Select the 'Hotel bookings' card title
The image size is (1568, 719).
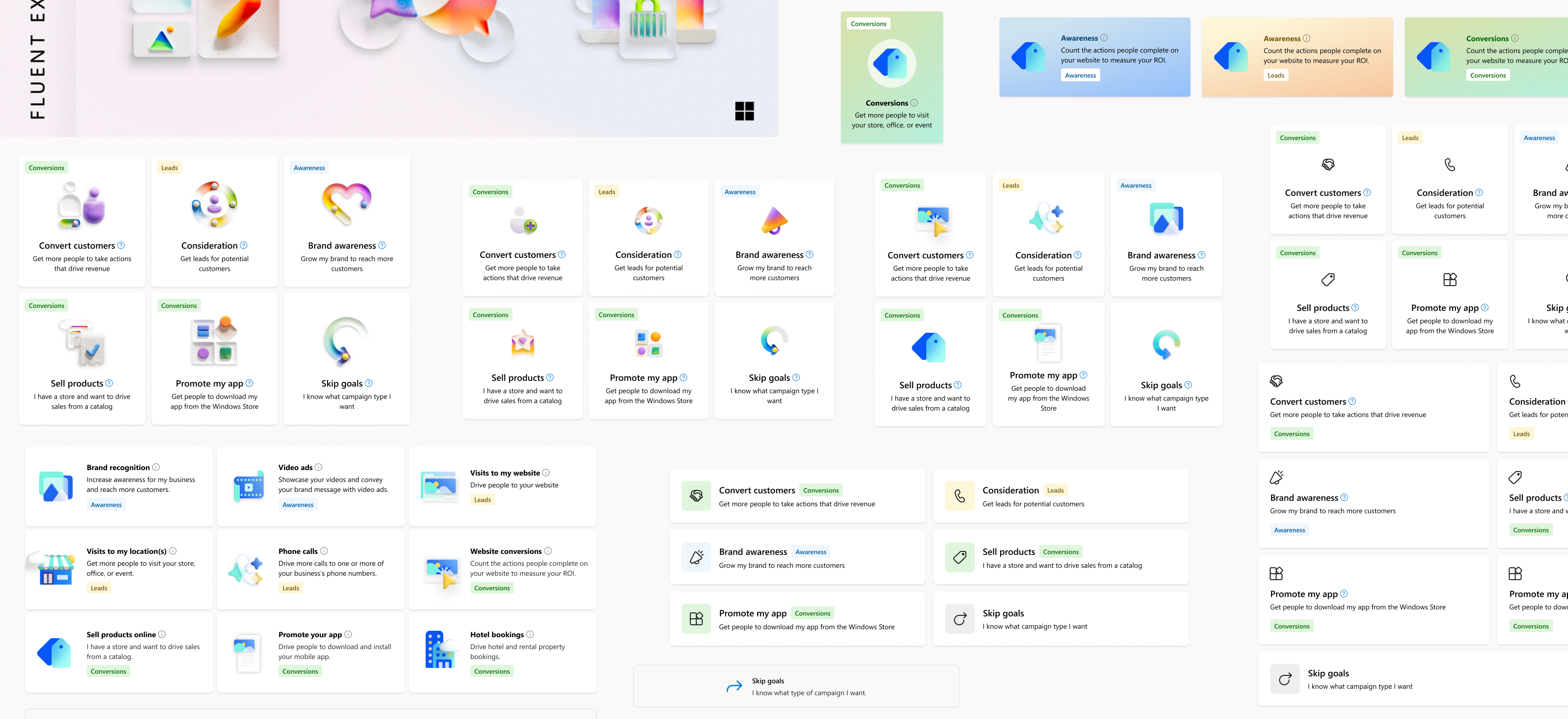[x=497, y=634]
